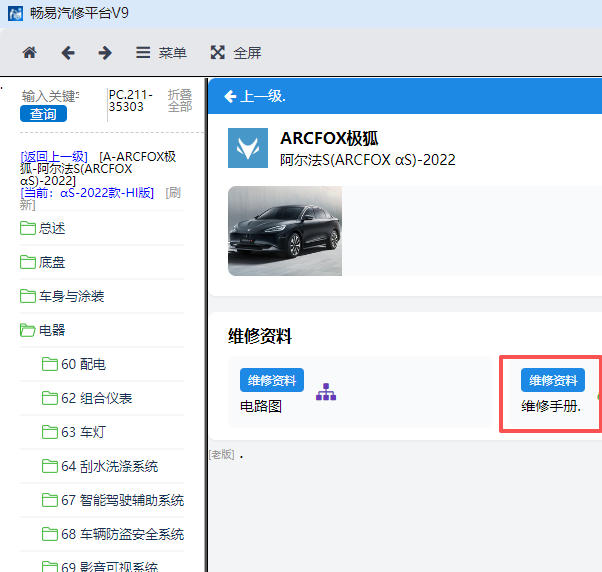The image size is (602, 572).
Task: Navigate back with the left arrow
Action: coord(68,53)
